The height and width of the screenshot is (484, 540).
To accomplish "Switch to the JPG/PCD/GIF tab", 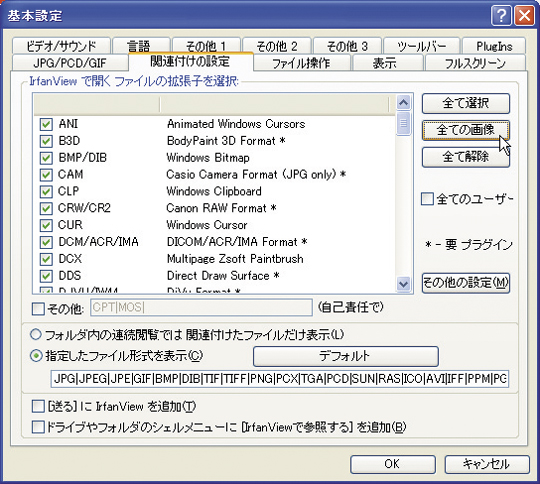I will click(x=70, y=63).
